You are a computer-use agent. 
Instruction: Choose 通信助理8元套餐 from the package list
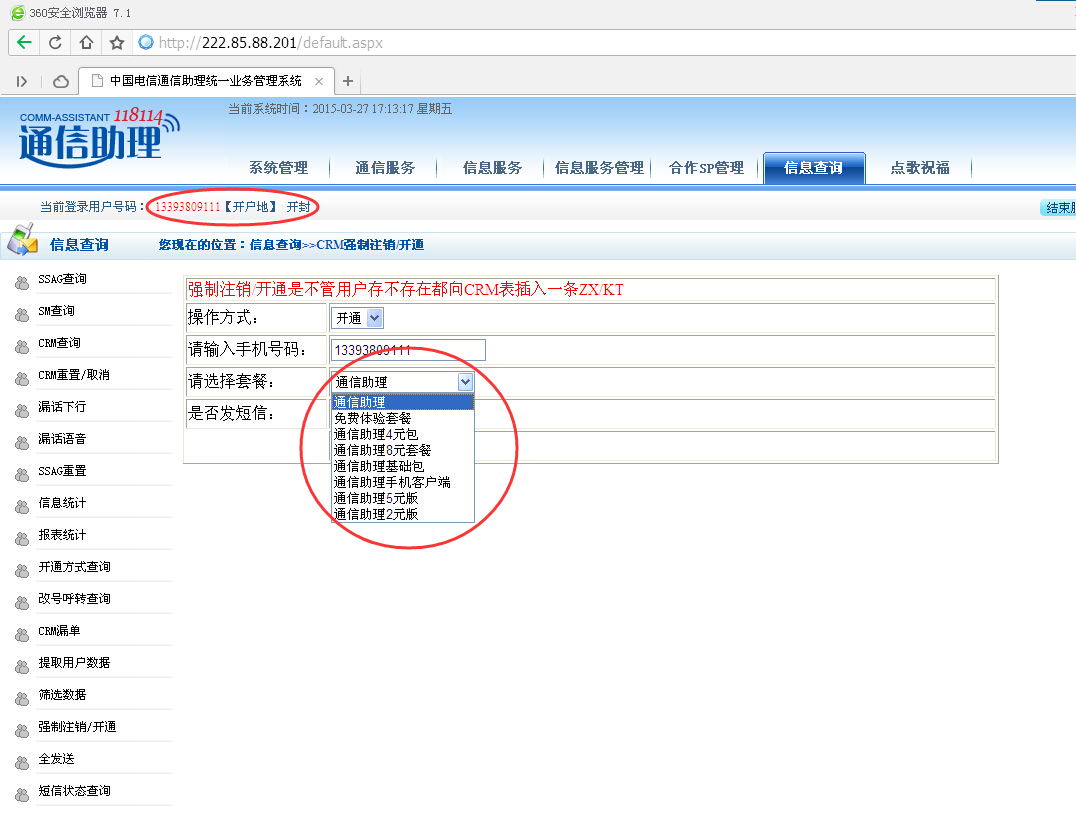pos(403,450)
